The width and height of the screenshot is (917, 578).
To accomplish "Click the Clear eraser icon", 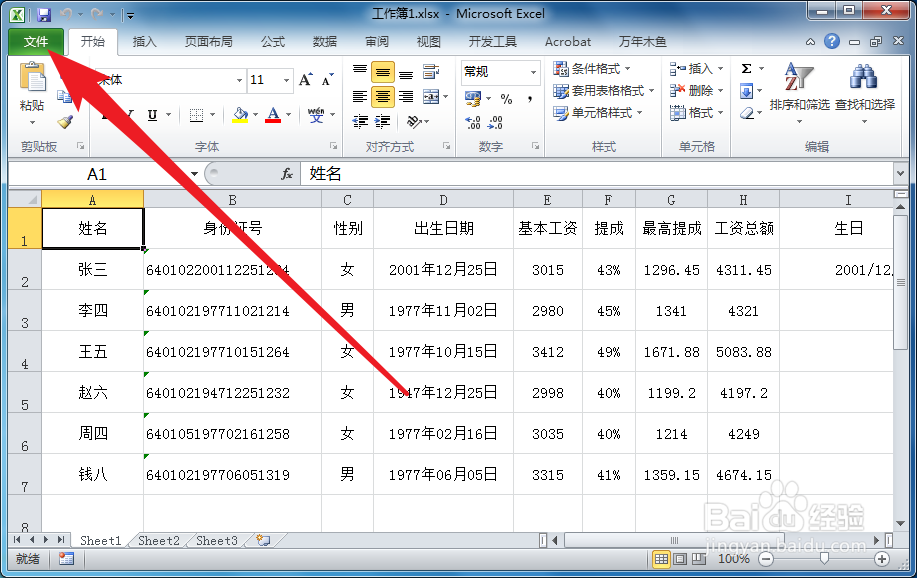I will (747, 112).
